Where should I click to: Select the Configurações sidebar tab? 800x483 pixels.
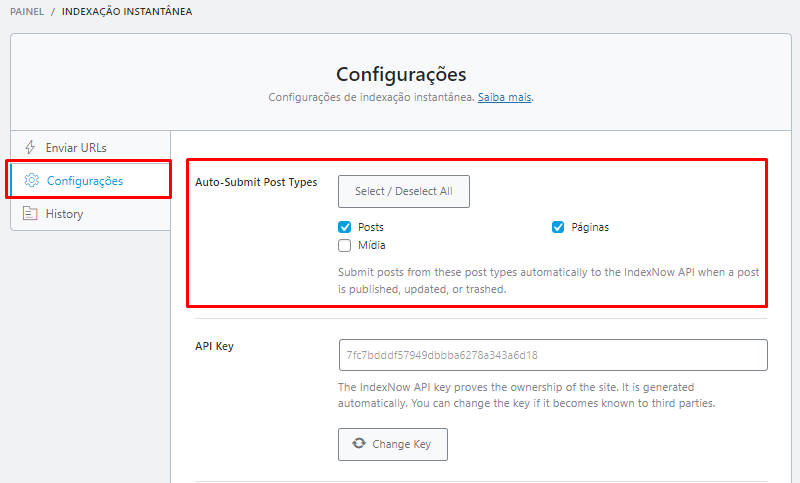(85, 181)
